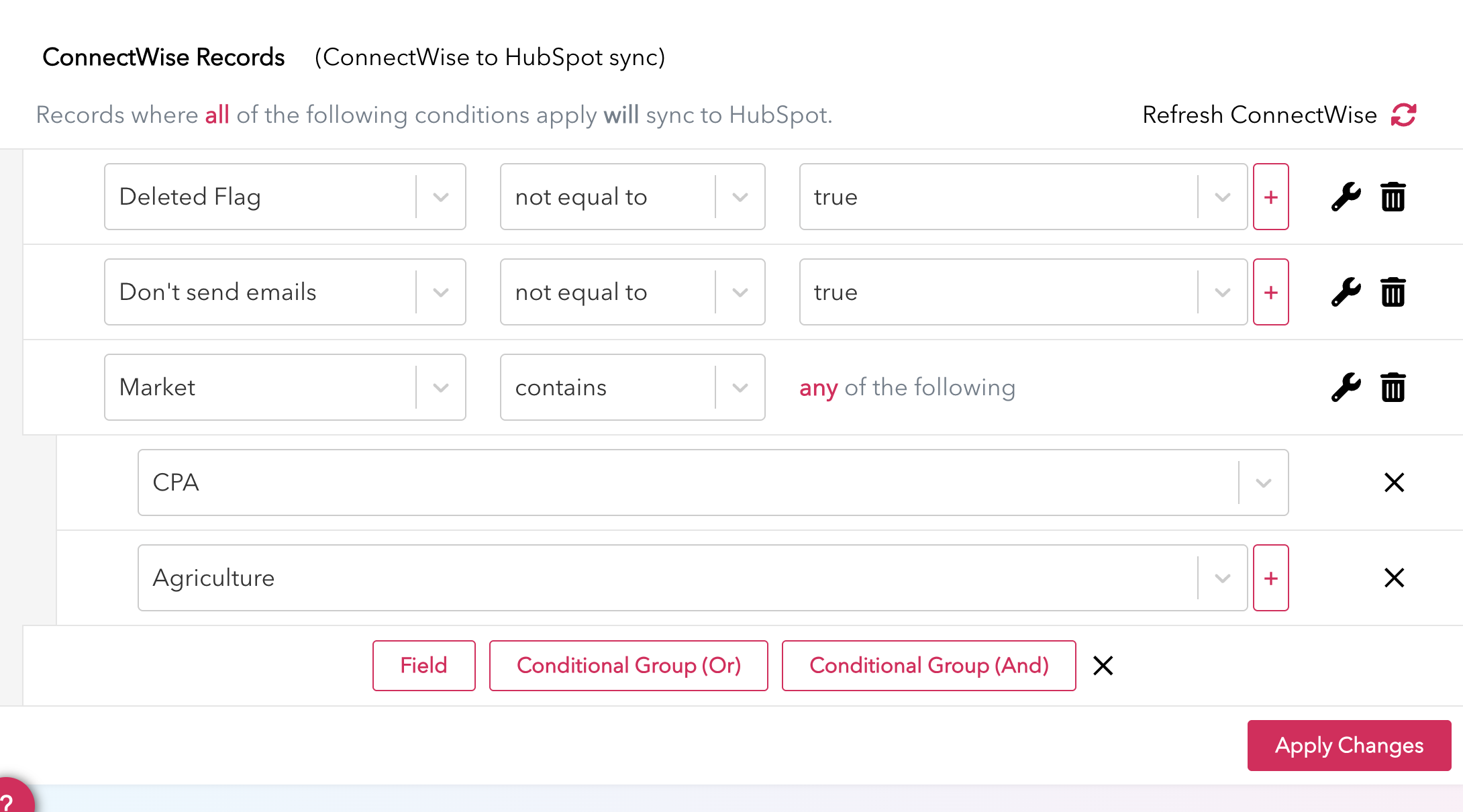This screenshot has width=1463, height=812.
Task: Expand the Deleted Flag field dropdown
Action: click(441, 197)
